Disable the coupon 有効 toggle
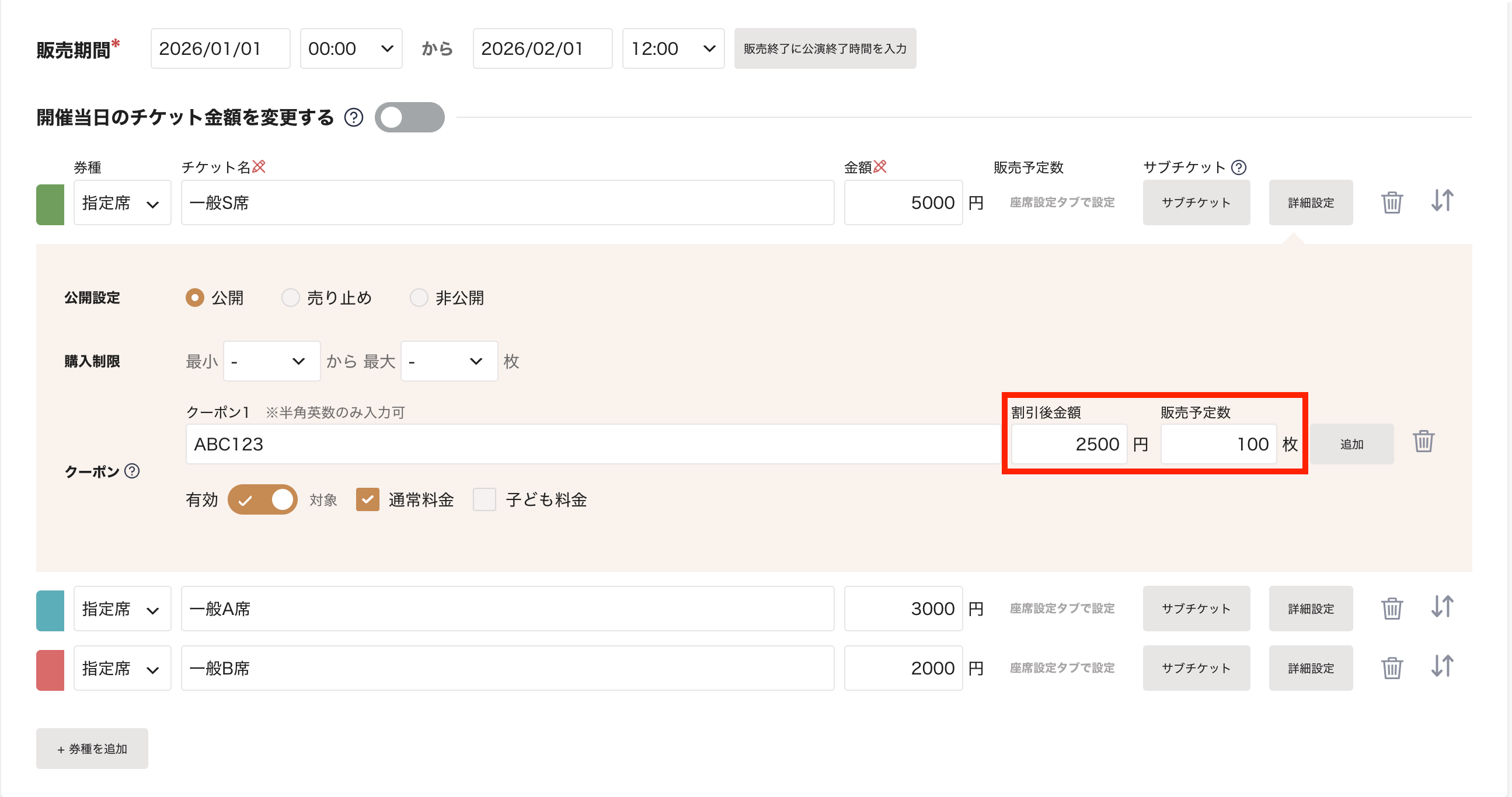Screen dimensions: 1512x797 point(262,499)
